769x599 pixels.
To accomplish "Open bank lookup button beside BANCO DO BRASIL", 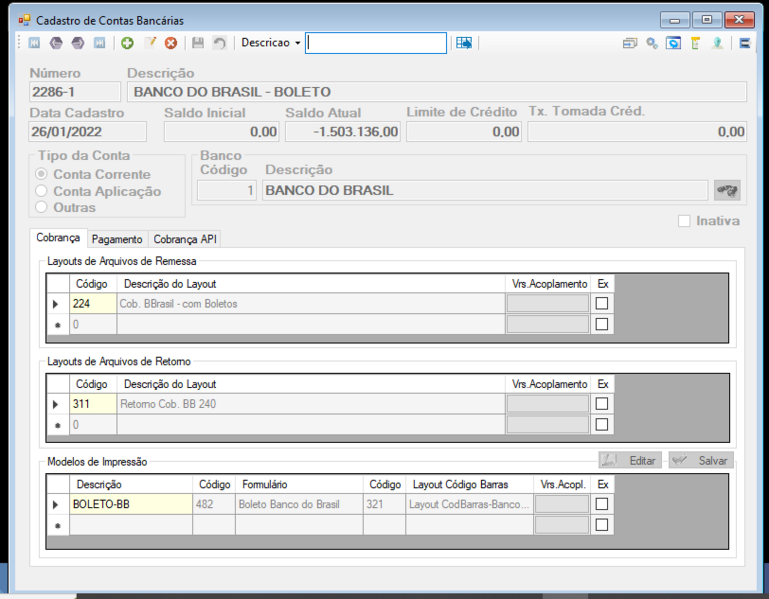I will pyautogui.click(x=727, y=190).
